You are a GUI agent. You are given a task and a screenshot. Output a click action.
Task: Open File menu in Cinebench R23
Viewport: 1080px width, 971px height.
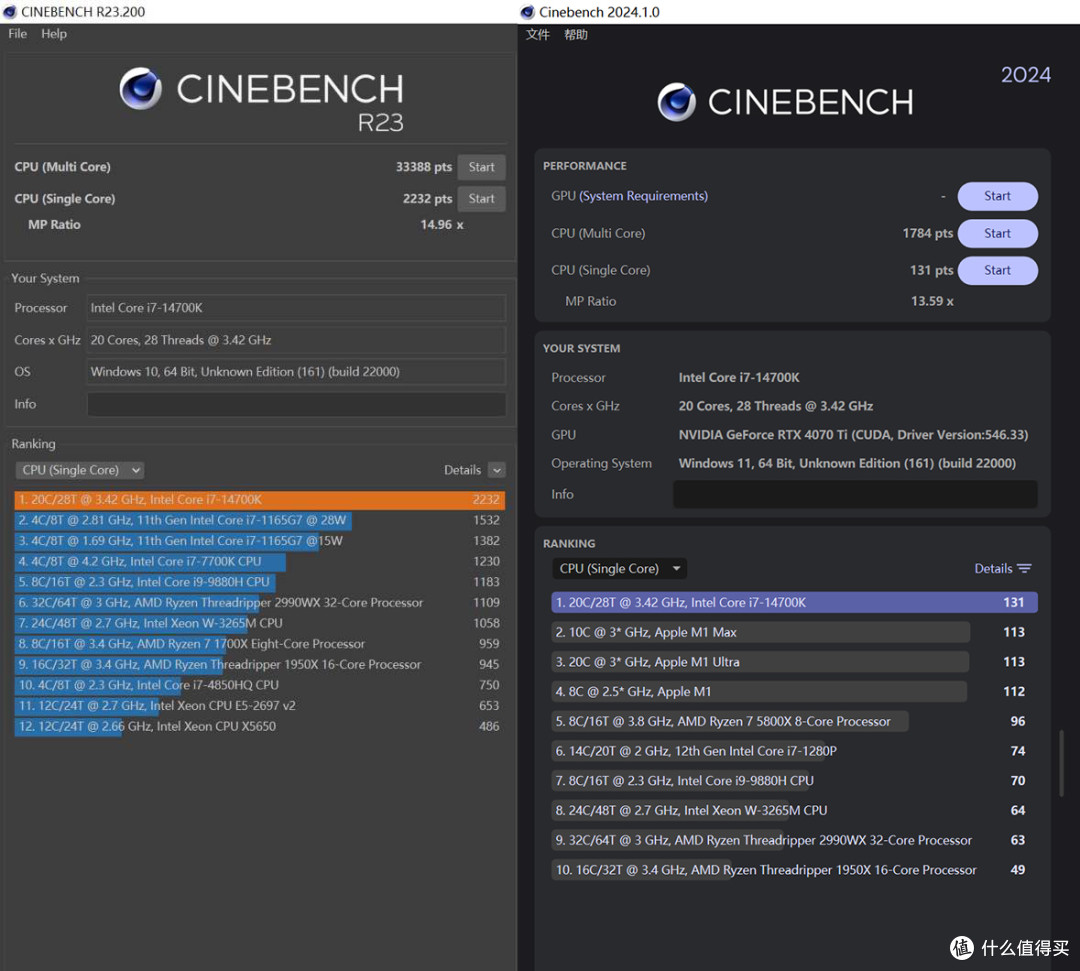[17, 34]
